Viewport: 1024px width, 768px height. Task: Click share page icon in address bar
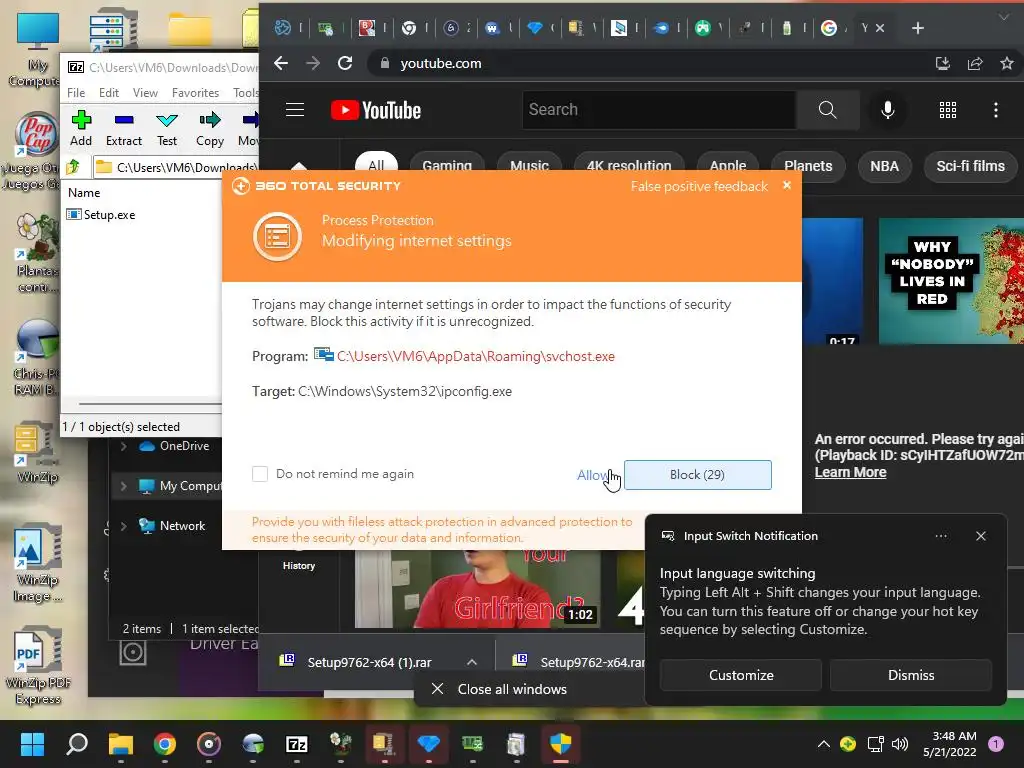[975, 63]
